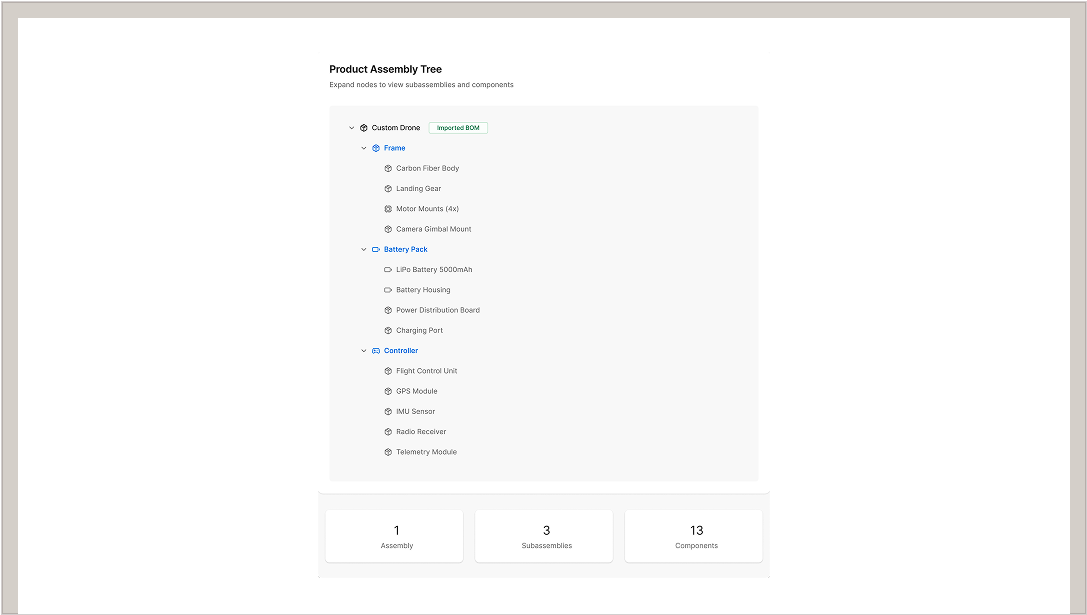Collapse the Controller subassembly chevron

click(364, 351)
